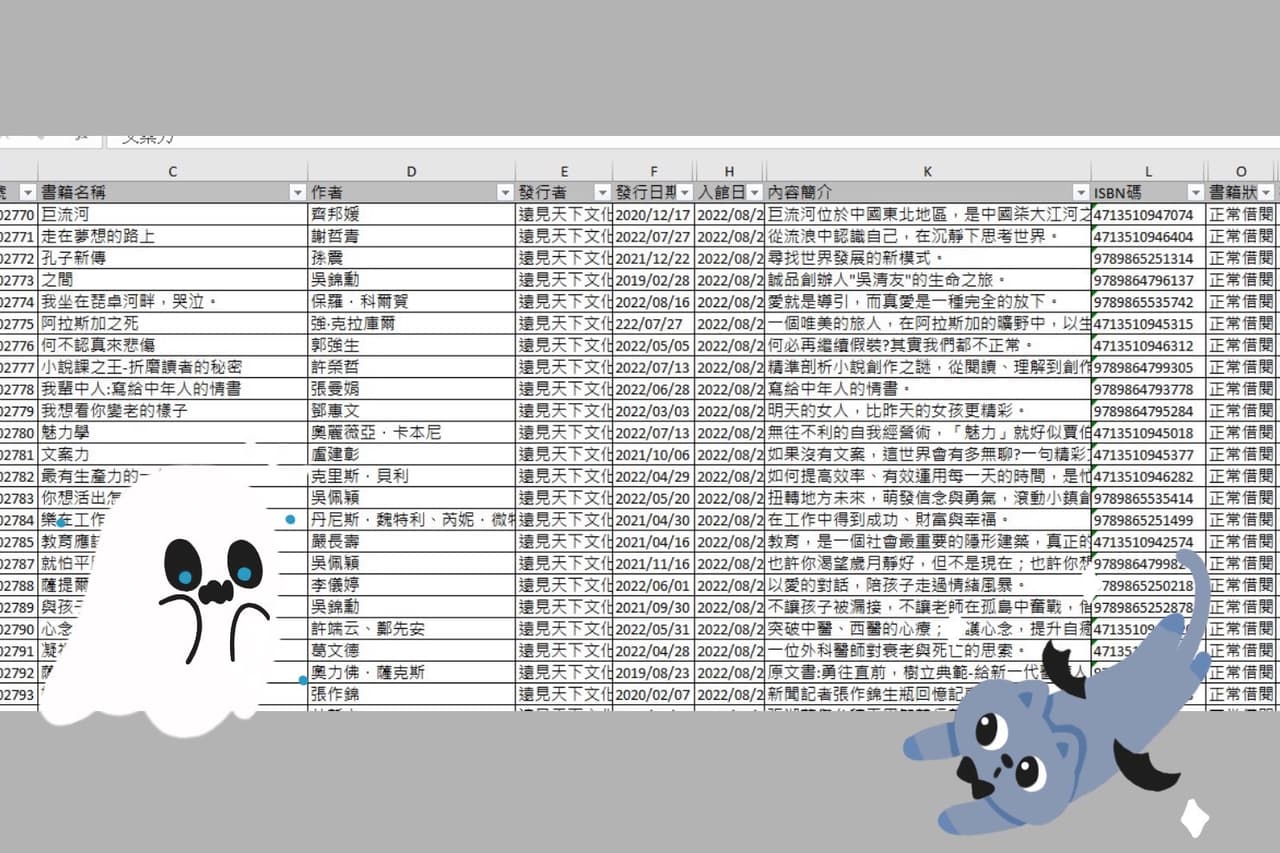The width and height of the screenshot is (1280, 853).
Task: Select column C header
Action: point(172,171)
